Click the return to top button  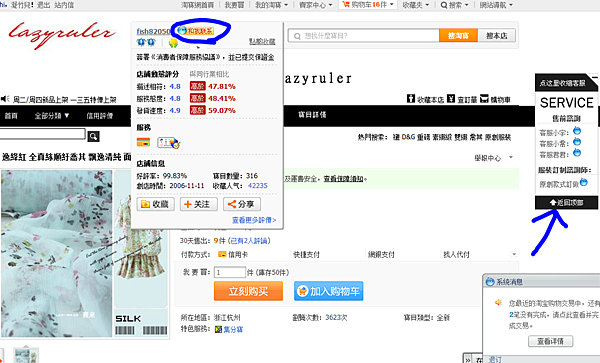click(566, 202)
